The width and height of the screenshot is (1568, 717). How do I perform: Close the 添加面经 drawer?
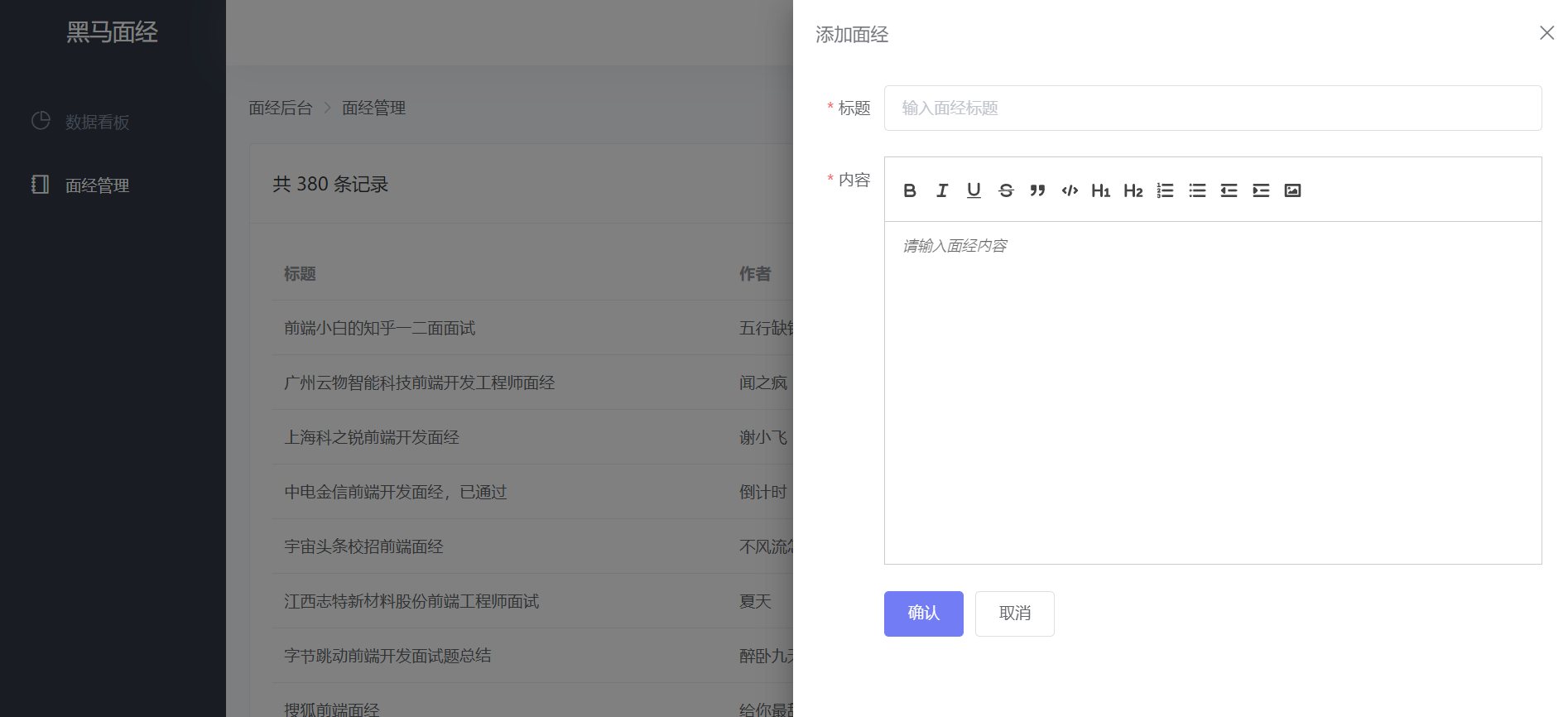(1546, 33)
